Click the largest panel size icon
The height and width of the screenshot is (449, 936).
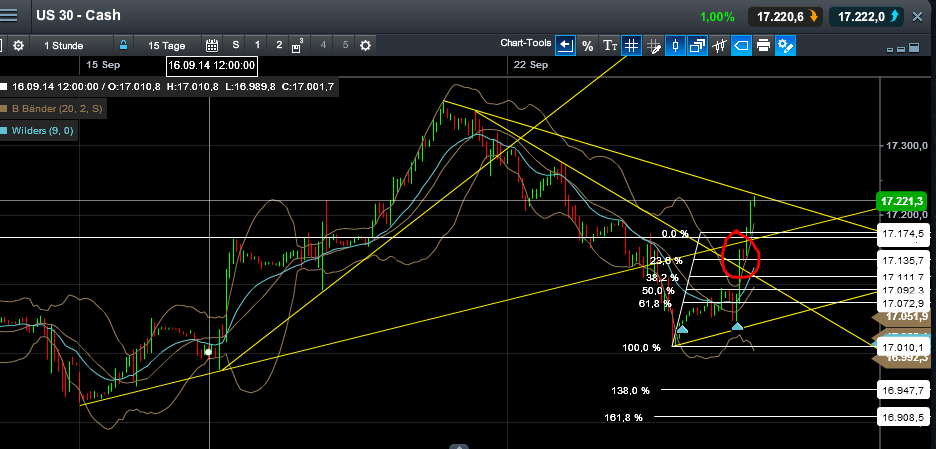[x=914, y=48]
